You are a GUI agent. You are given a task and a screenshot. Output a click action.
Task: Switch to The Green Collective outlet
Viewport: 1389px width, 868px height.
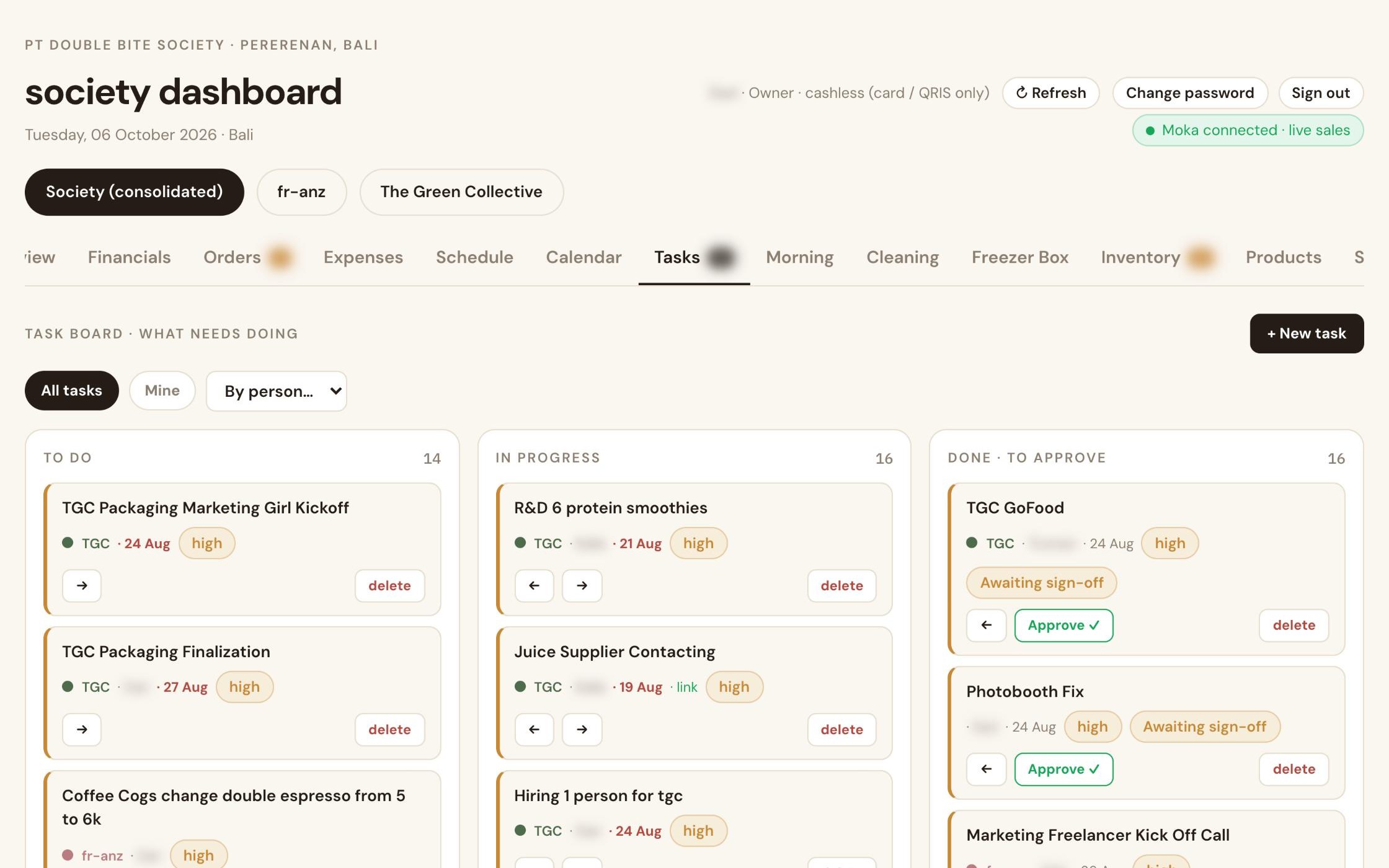(461, 192)
